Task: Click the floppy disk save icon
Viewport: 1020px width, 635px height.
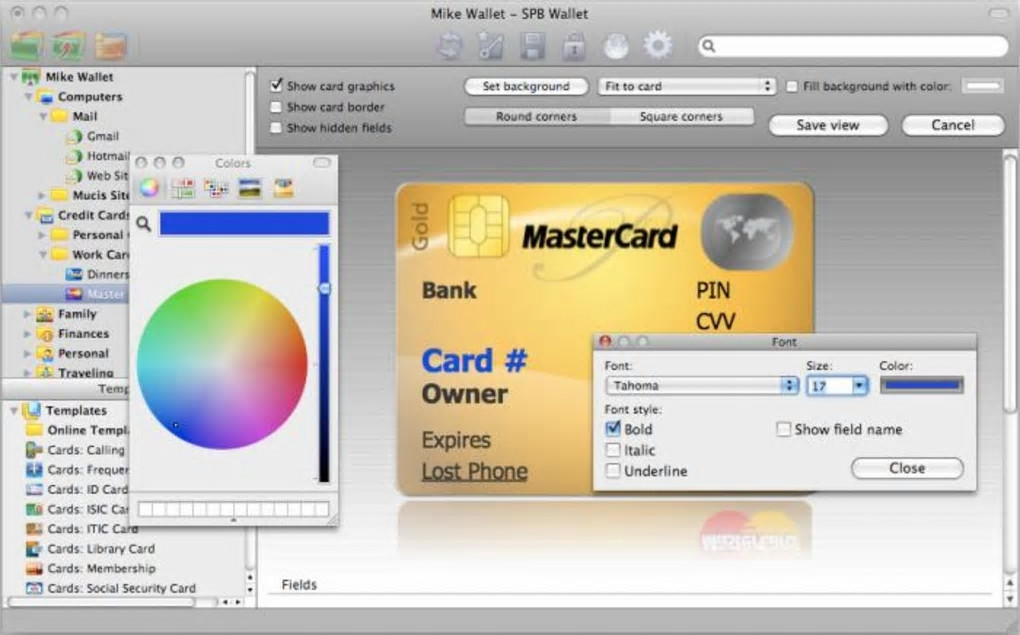Action: (532, 47)
